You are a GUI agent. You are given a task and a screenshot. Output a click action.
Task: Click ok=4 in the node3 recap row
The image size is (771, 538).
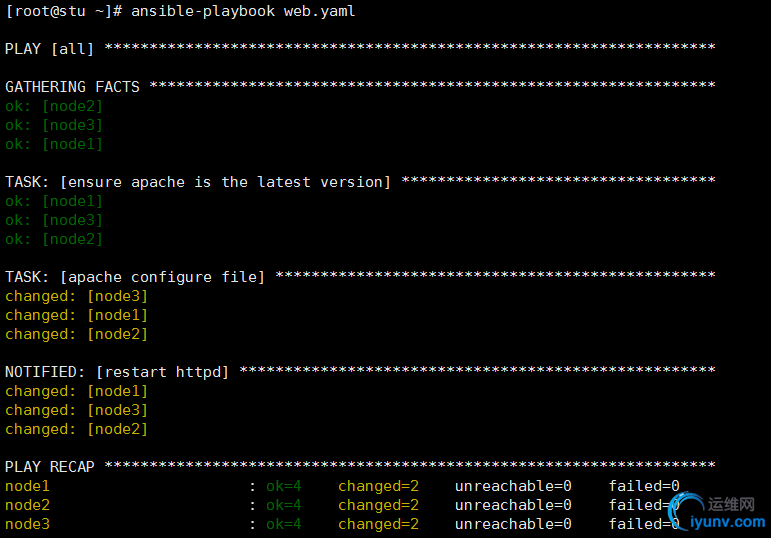pyautogui.click(x=283, y=524)
